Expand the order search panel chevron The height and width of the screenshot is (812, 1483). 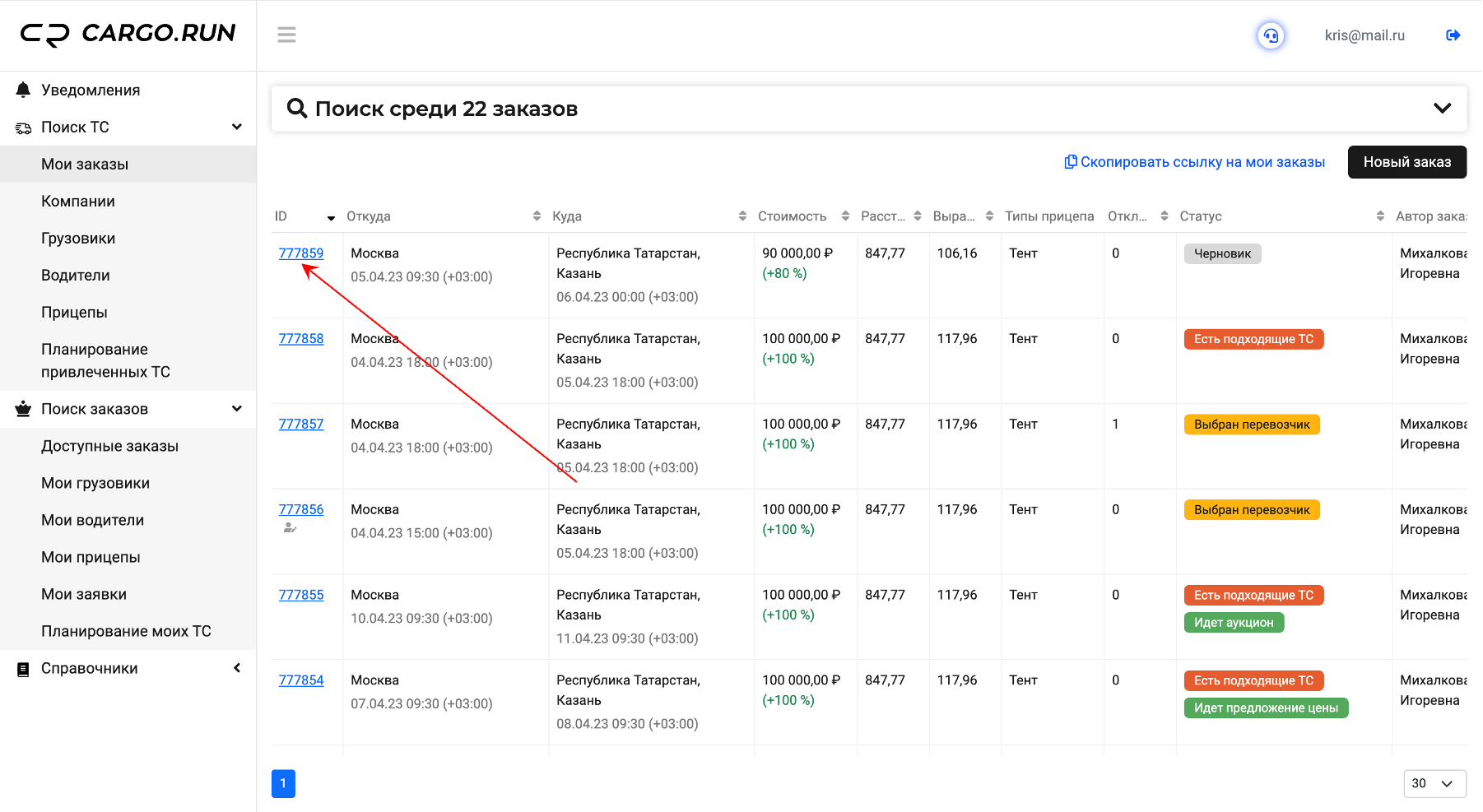tap(1442, 108)
